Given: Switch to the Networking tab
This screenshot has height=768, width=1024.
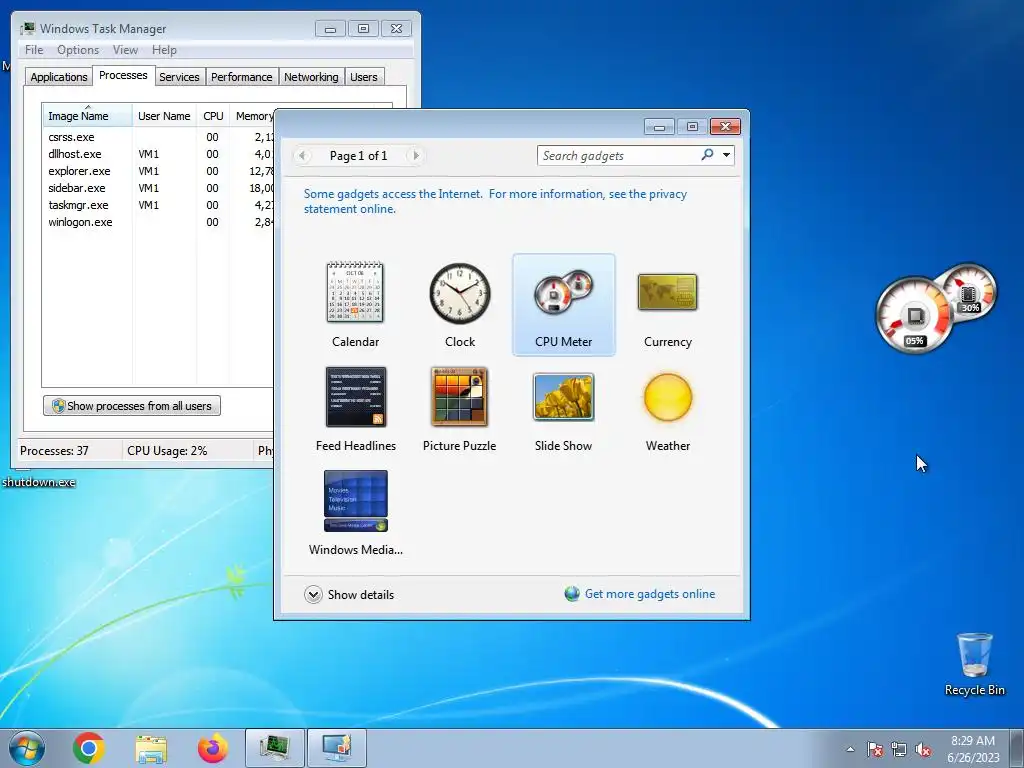Looking at the screenshot, I should click(311, 77).
